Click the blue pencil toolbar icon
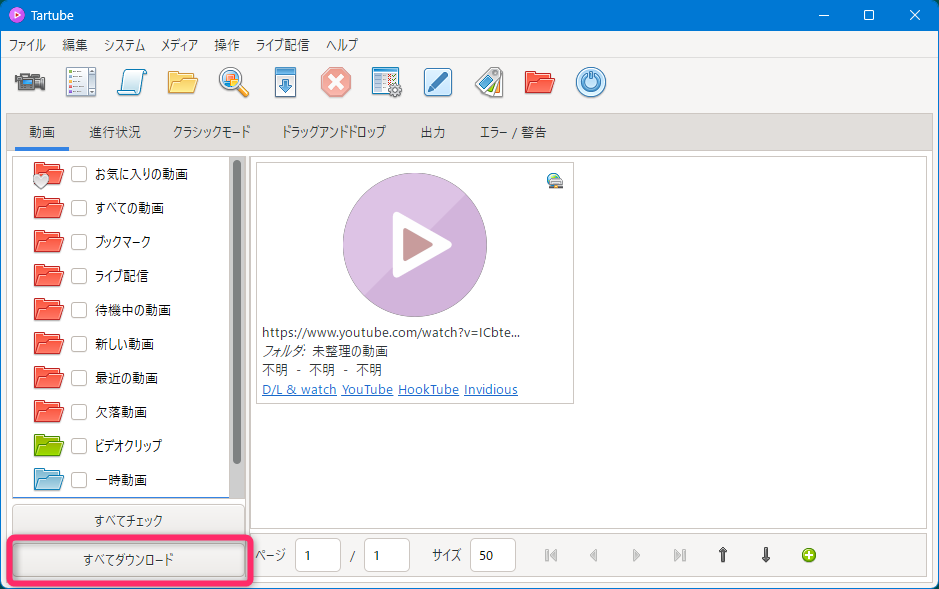Viewport: 939px width, 589px height. click(x=438, y=82)
